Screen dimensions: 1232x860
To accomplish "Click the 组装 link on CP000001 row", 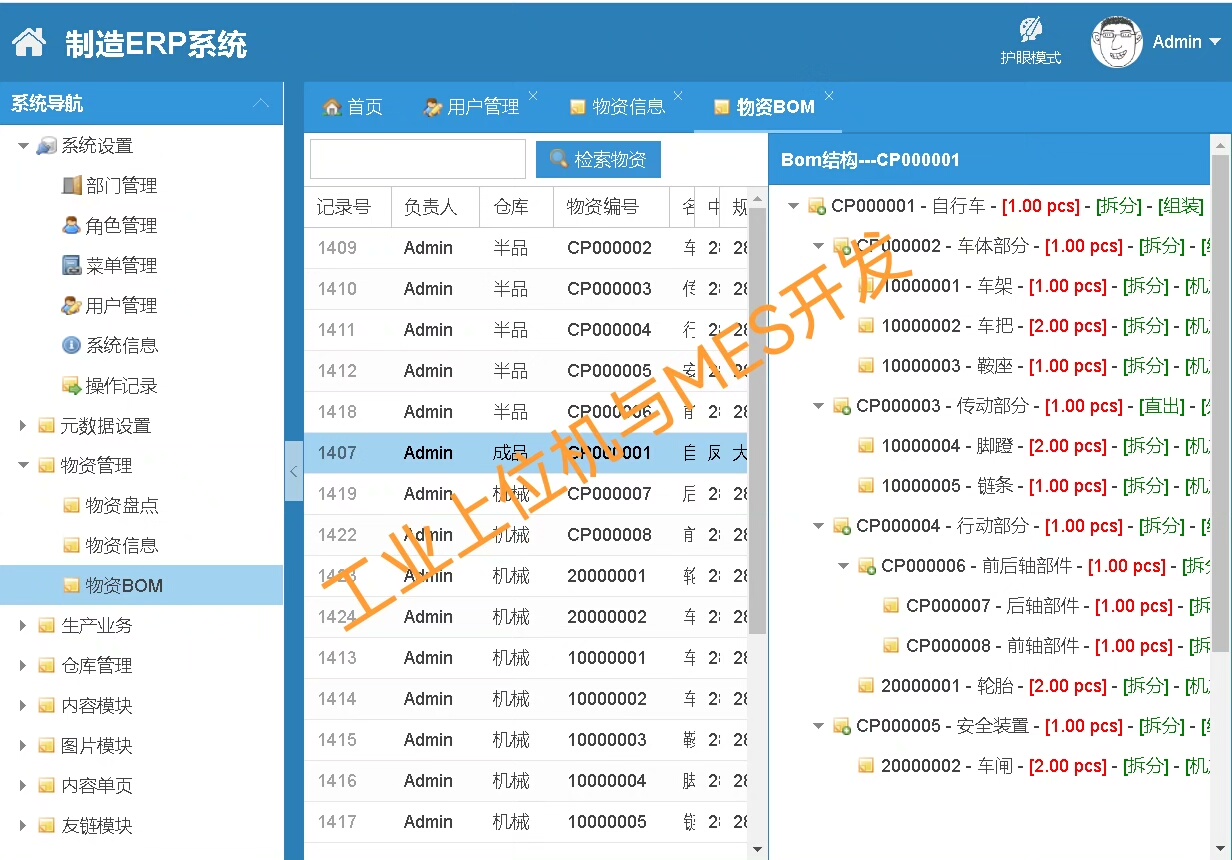I will [x=1181, y=206].
